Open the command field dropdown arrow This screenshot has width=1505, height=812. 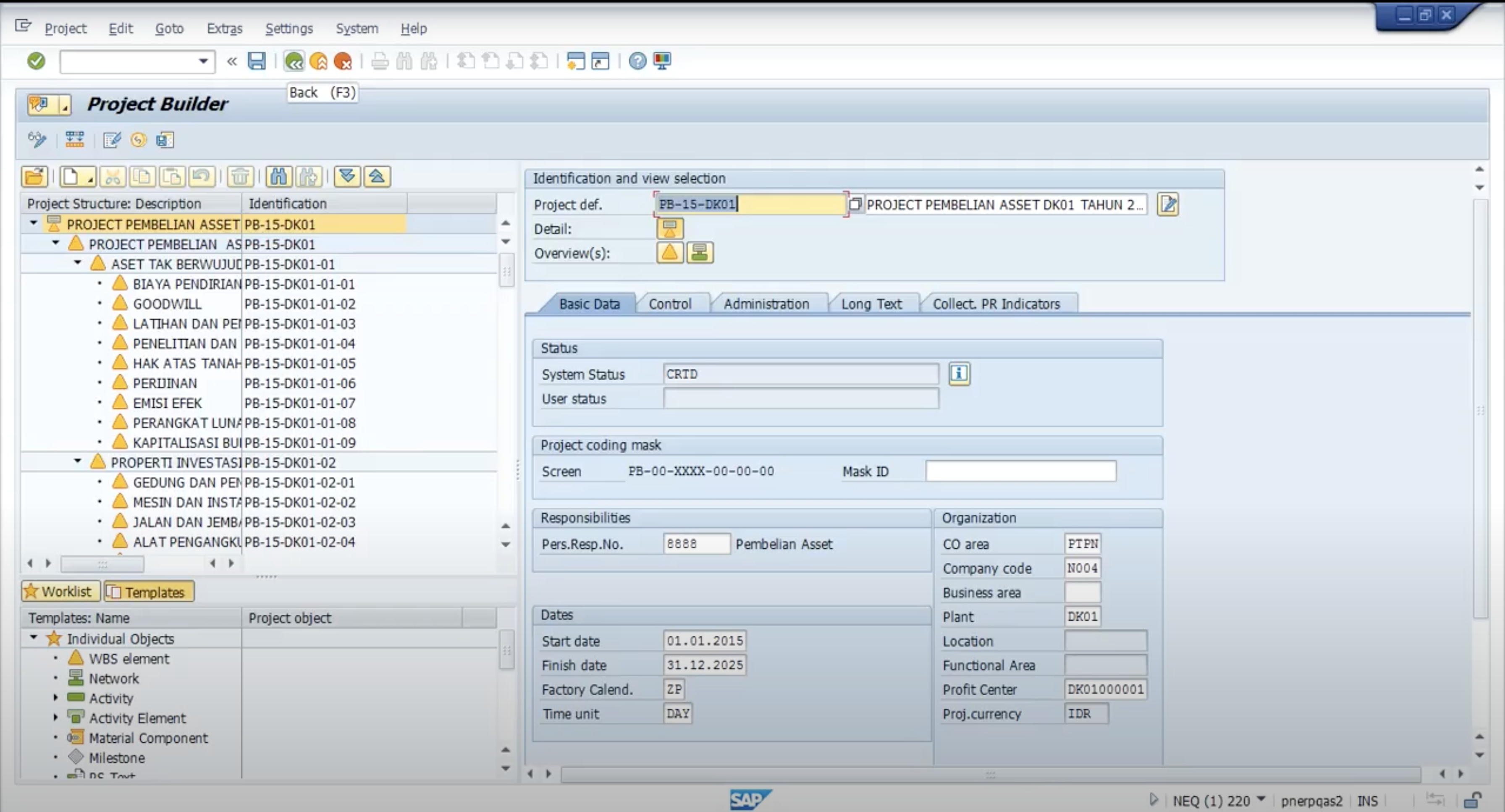pyautogui.click(x=203, y=61)
